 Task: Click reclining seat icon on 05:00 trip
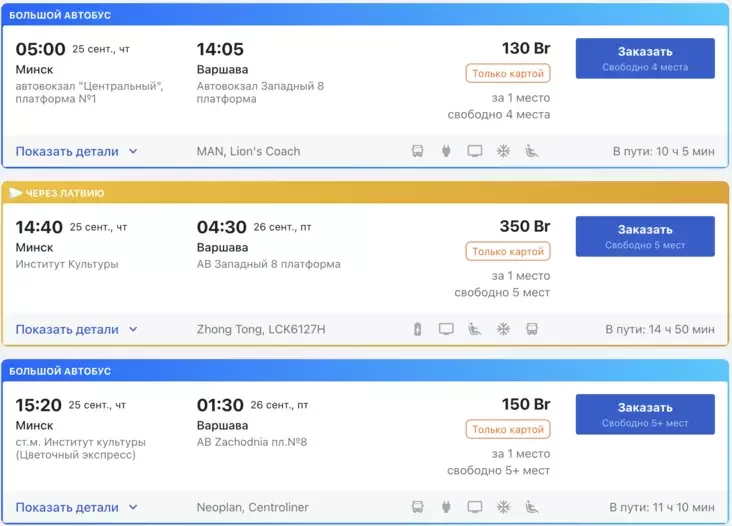[532, 152]
